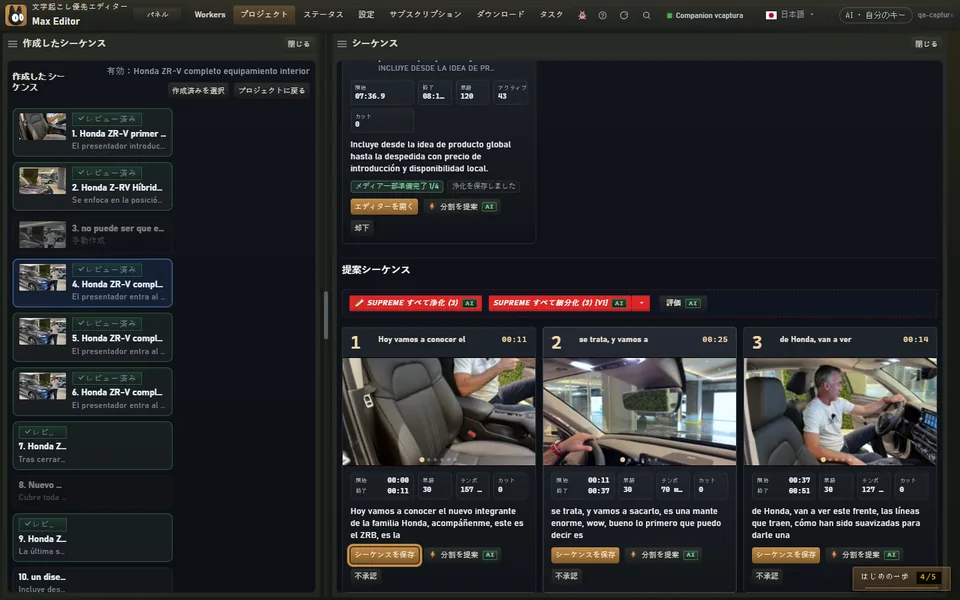Screen dimensions: 960x600
Task: Click SUPREME すべて浄化 (3) button
Action: (x=415, y=303)
